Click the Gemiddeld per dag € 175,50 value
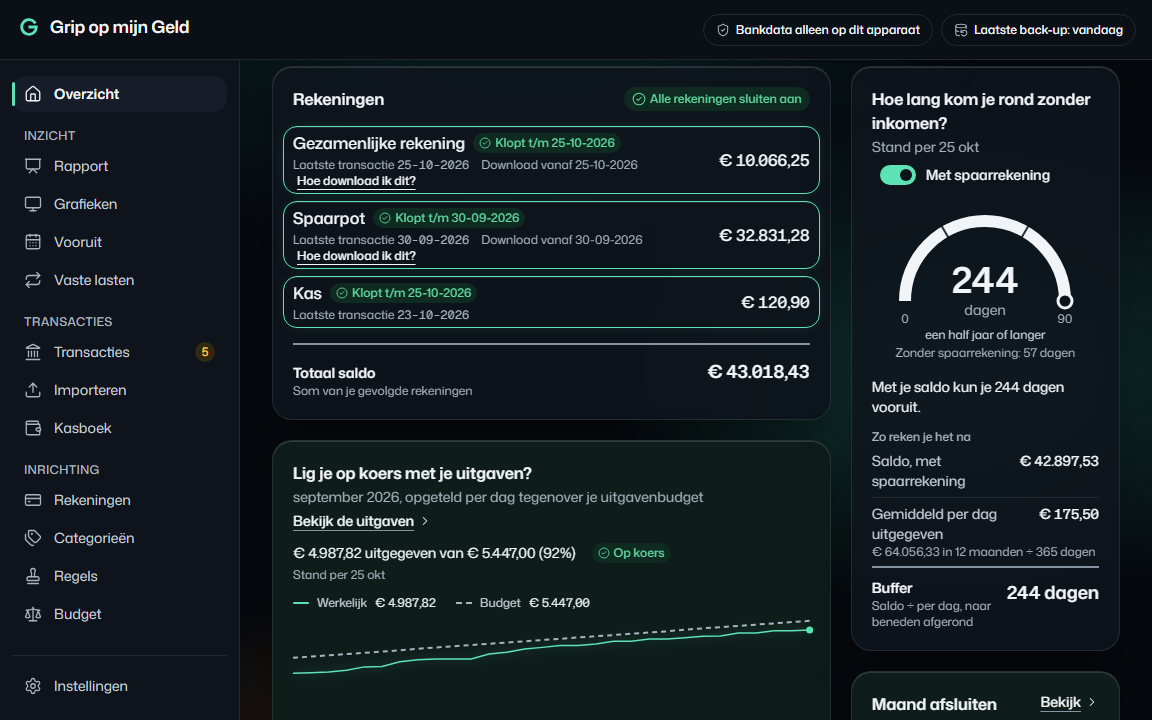This screenshot has height=720, width=1152. [1069, 514]
